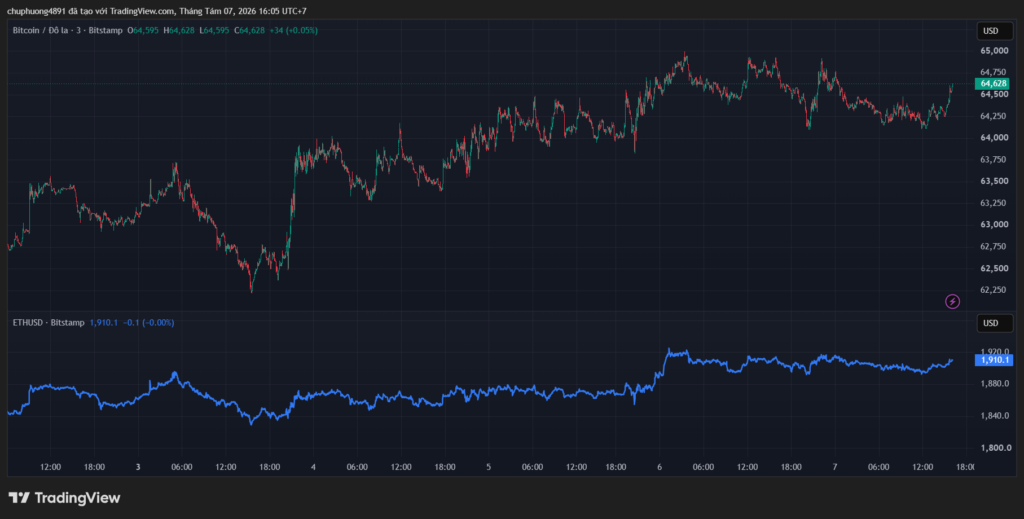Click the chart creation header text
This screenshot has height=519, width=1024.
point(157,11)
